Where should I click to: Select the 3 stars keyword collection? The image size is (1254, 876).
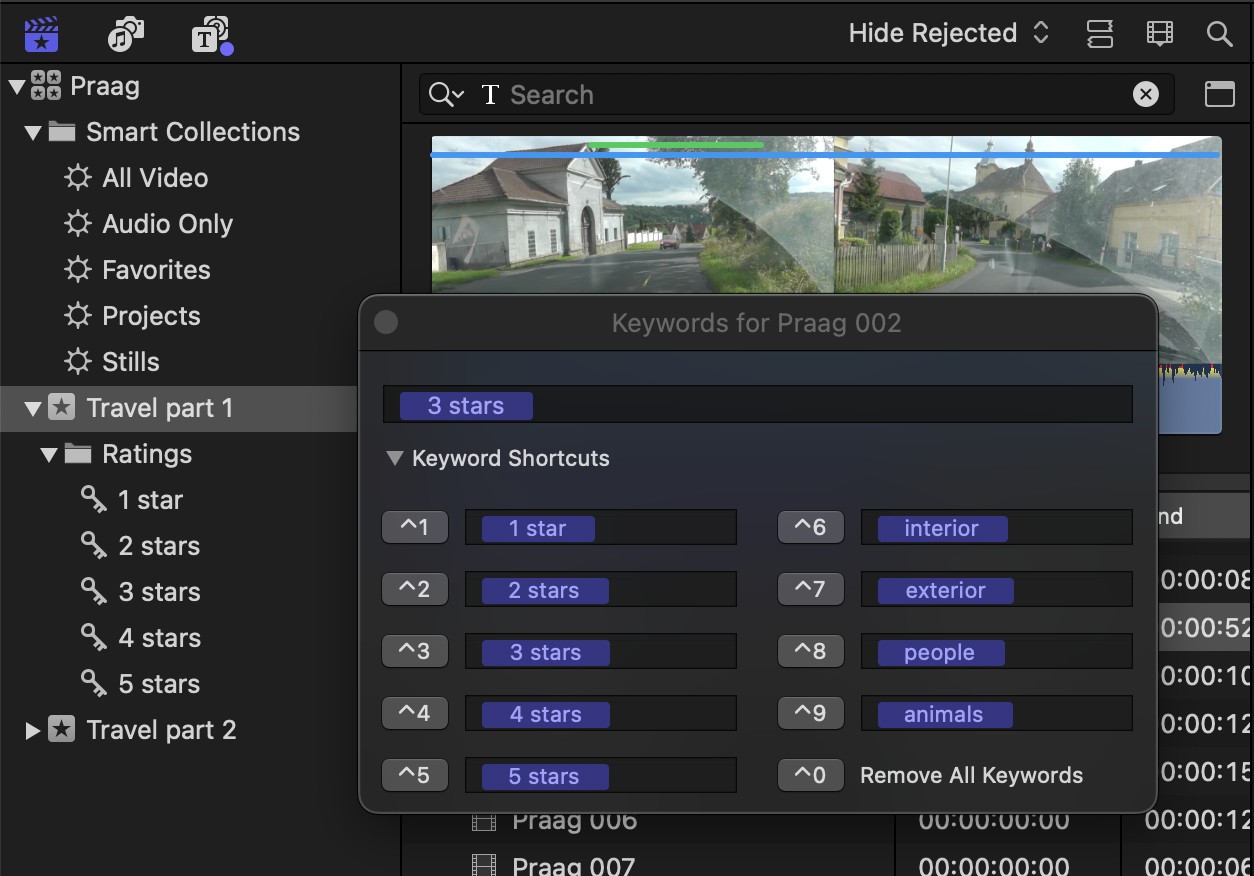(159, 592)
